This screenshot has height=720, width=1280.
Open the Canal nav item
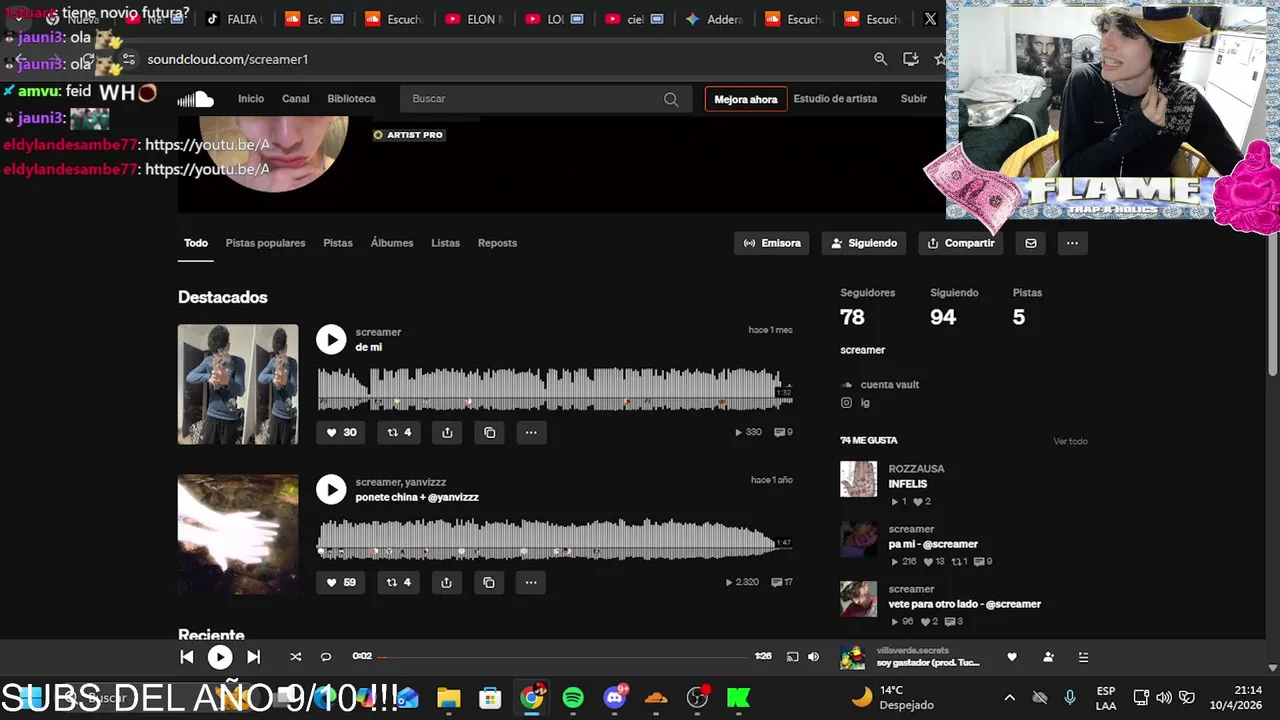[x=295, y=99]
